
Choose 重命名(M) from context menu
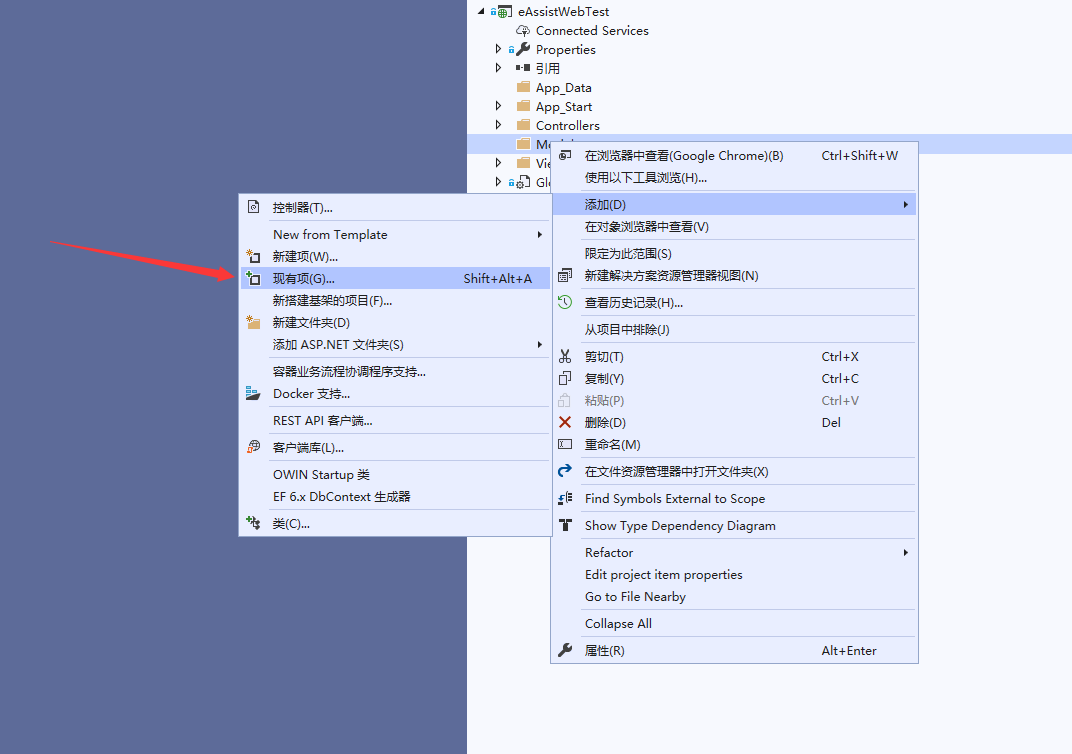[612, 445]
